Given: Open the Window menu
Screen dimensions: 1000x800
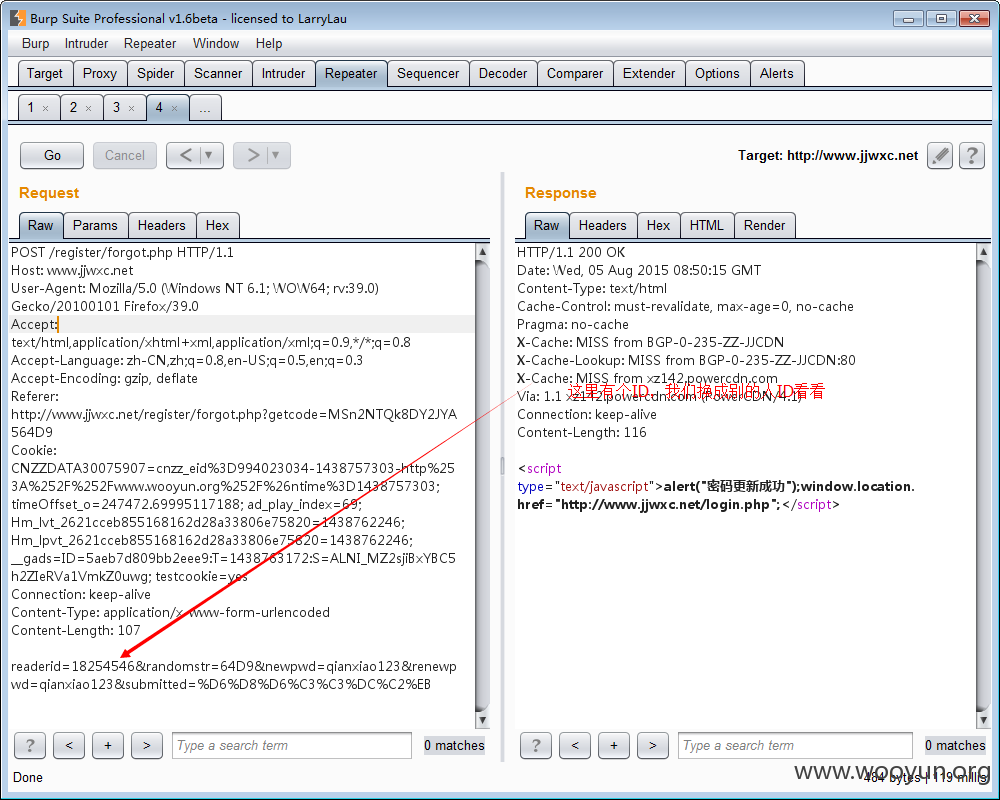Looking at the screenshot, I should (216, 43).
